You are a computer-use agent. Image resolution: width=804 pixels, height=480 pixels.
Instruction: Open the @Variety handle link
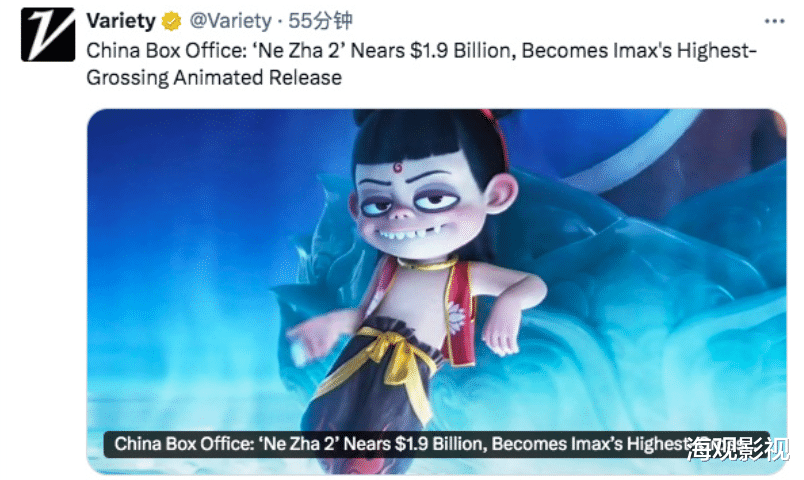230,21
